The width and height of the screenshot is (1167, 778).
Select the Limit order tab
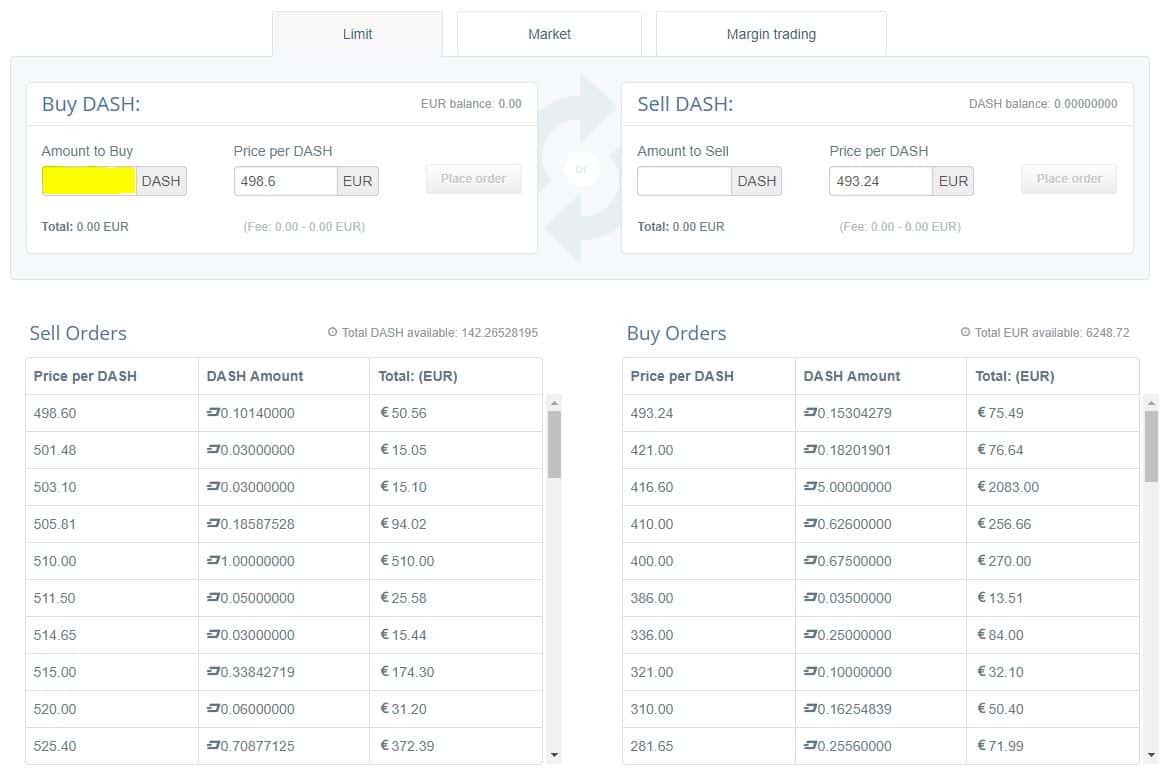[x=357, y=34]
